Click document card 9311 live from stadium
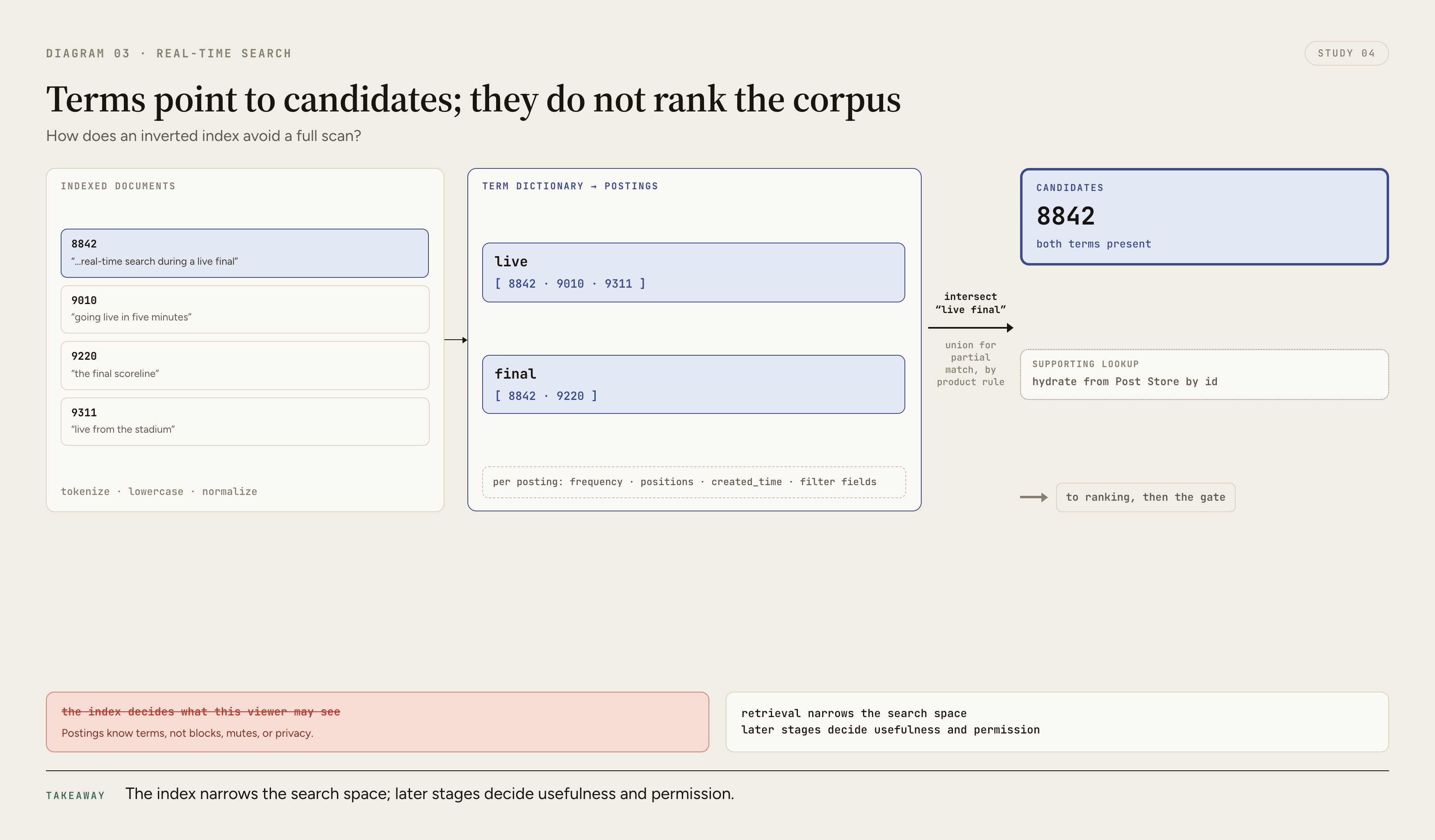 tap(245, 422)
